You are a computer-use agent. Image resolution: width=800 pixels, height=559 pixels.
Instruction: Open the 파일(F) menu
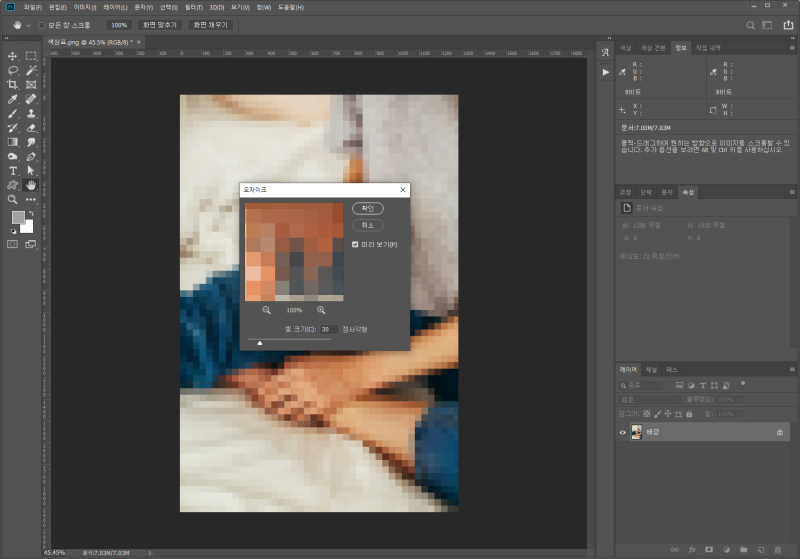[x=33, y=7]
